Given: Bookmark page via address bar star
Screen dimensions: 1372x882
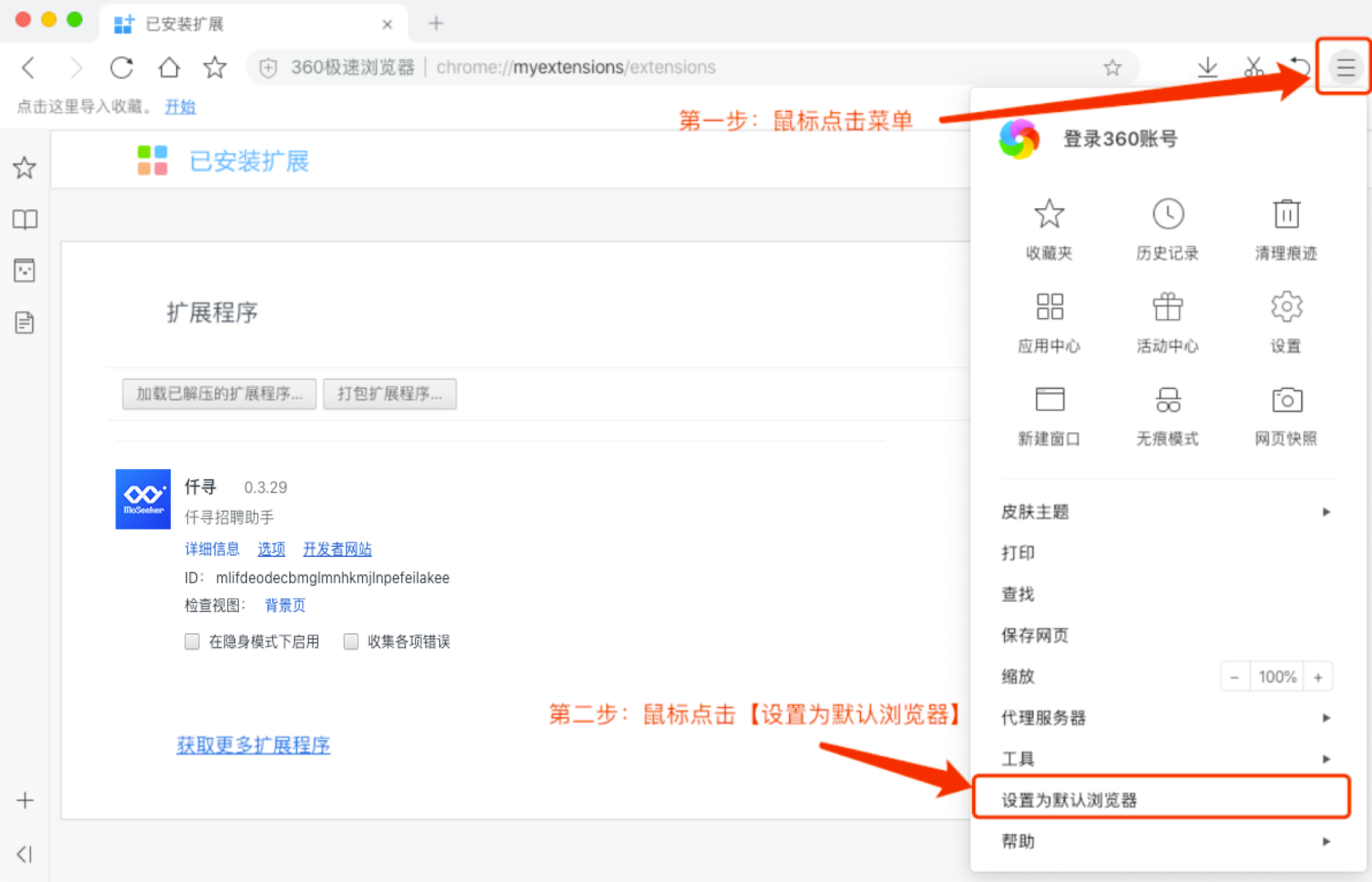Looking at the screenshot, I should pos(1112,67).
